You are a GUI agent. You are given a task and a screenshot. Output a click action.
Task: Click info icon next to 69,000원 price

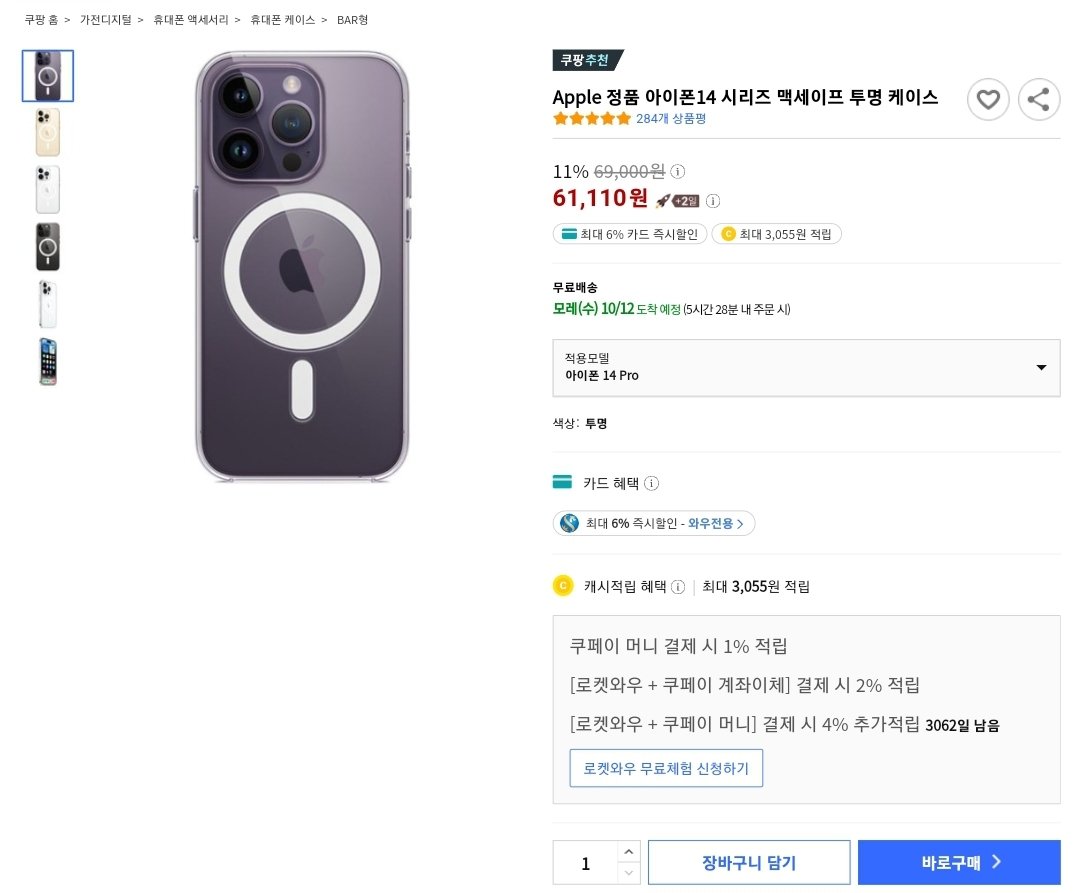[678, 171]
